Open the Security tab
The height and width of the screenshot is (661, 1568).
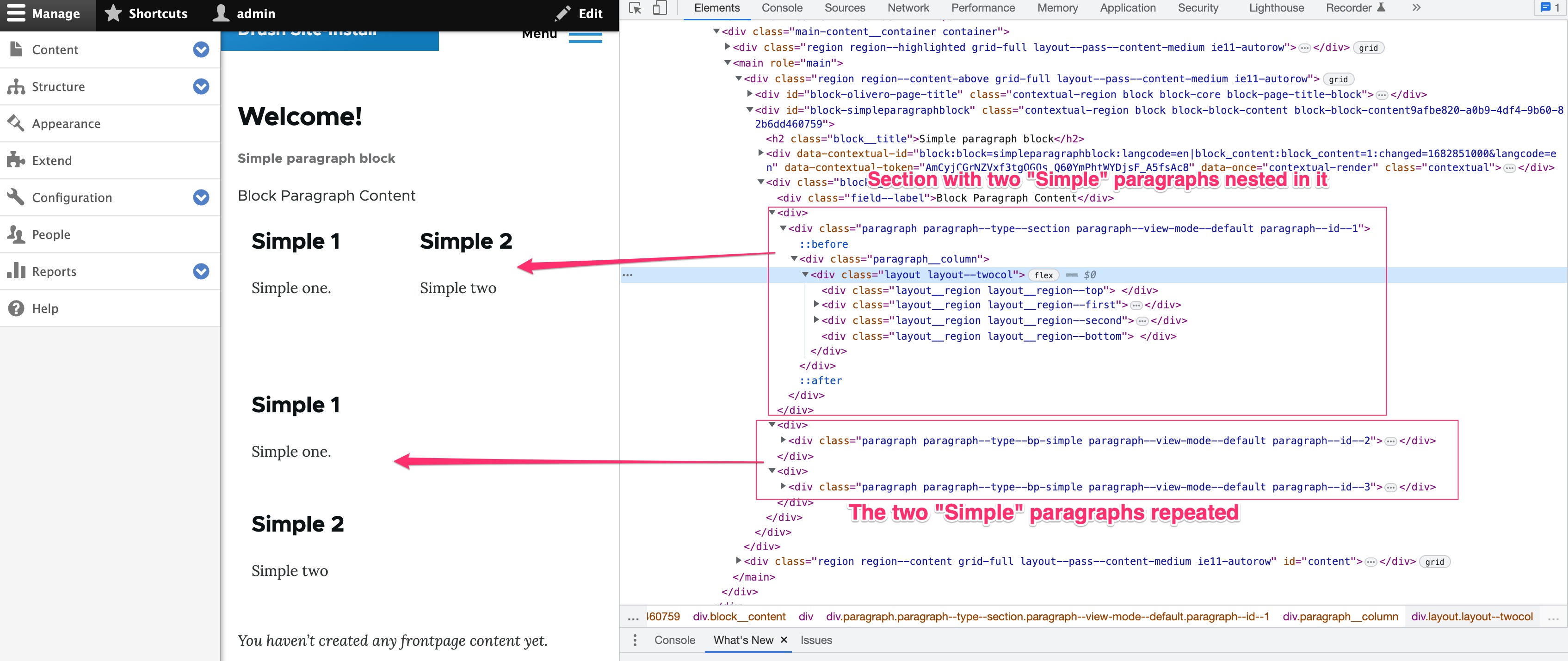(1198, 8)
